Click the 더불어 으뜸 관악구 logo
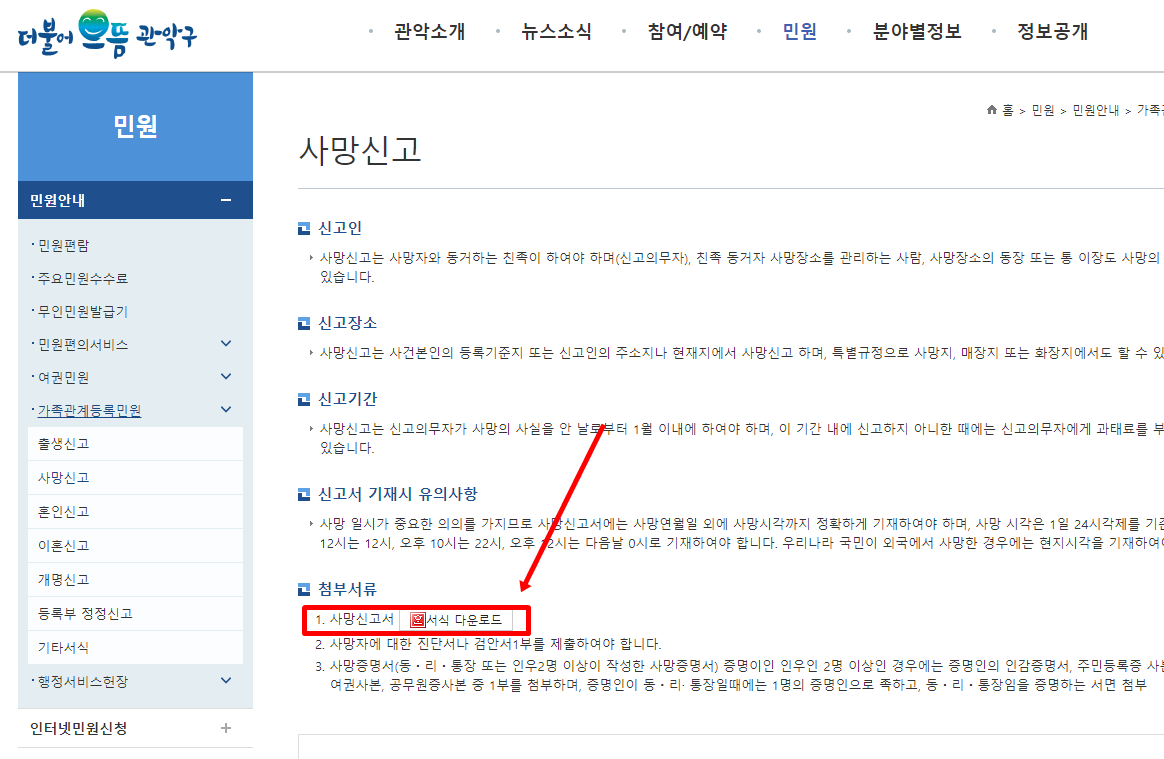 (108, 33)
